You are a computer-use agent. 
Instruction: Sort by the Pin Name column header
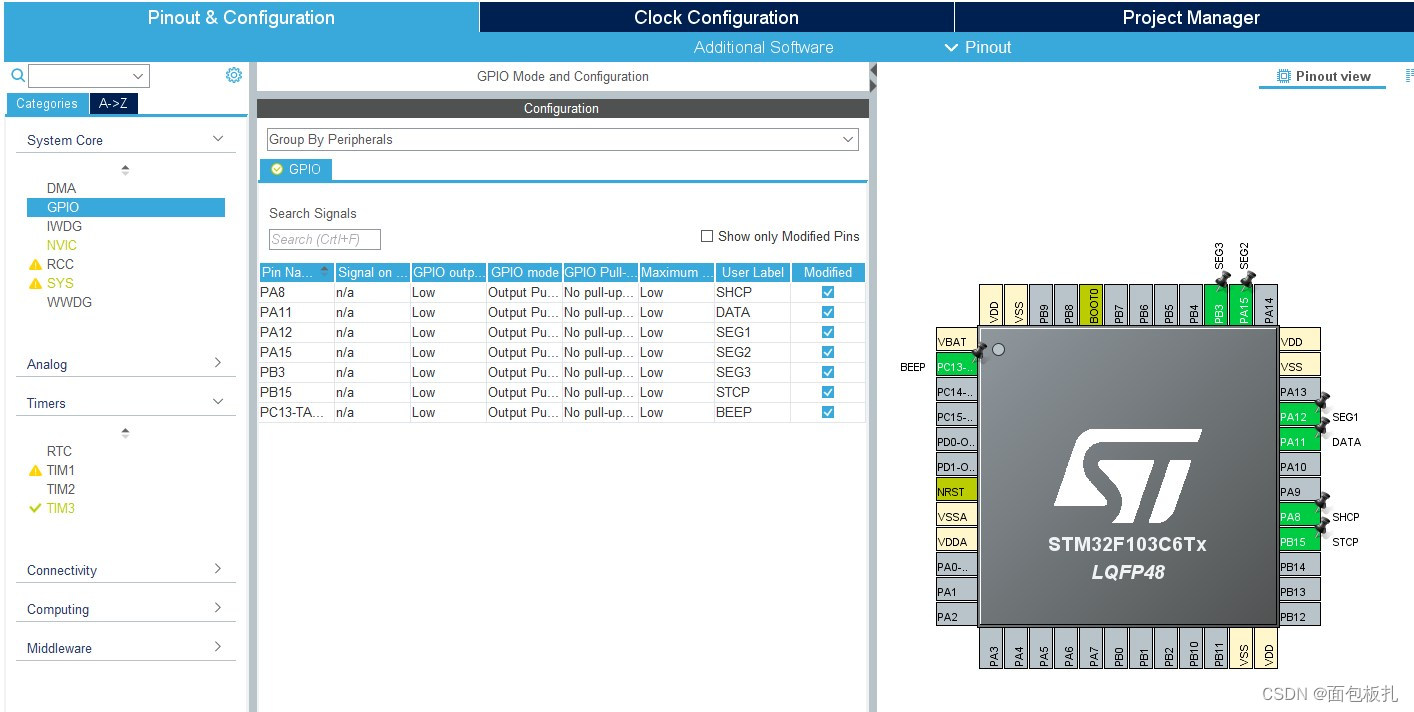click(296, 272)
